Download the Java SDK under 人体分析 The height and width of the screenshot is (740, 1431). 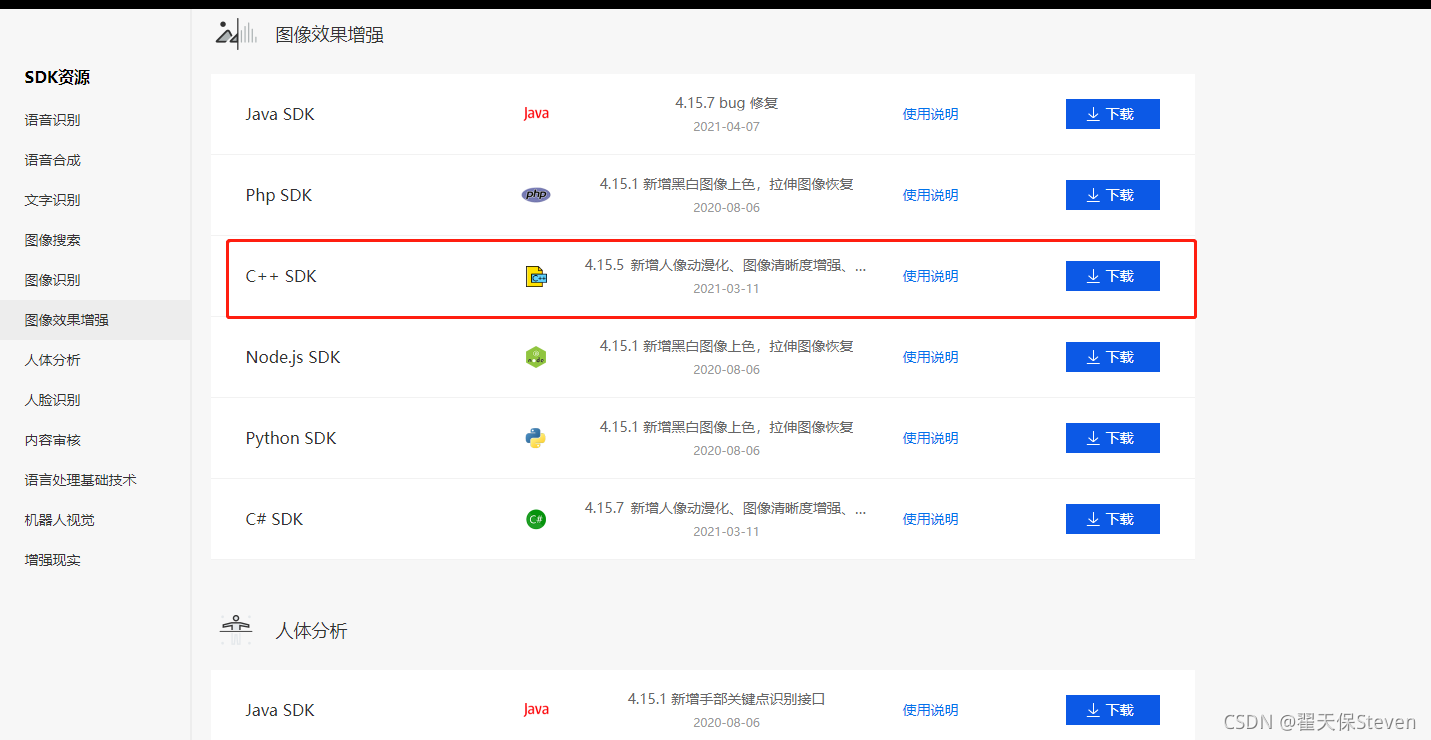[1113, 710]
